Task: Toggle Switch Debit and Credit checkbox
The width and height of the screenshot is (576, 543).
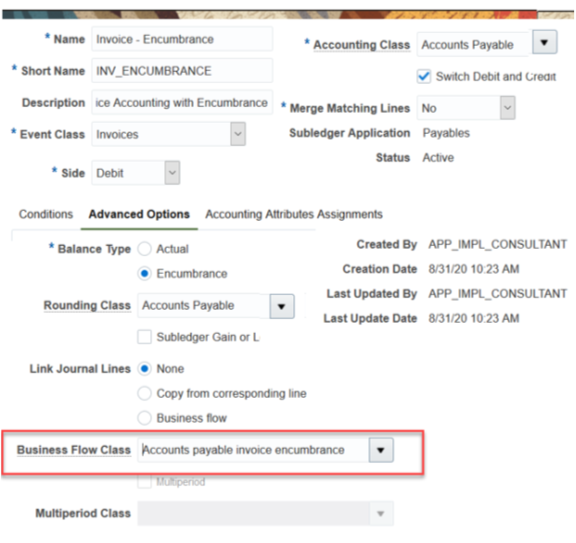Action: [424, 76]
